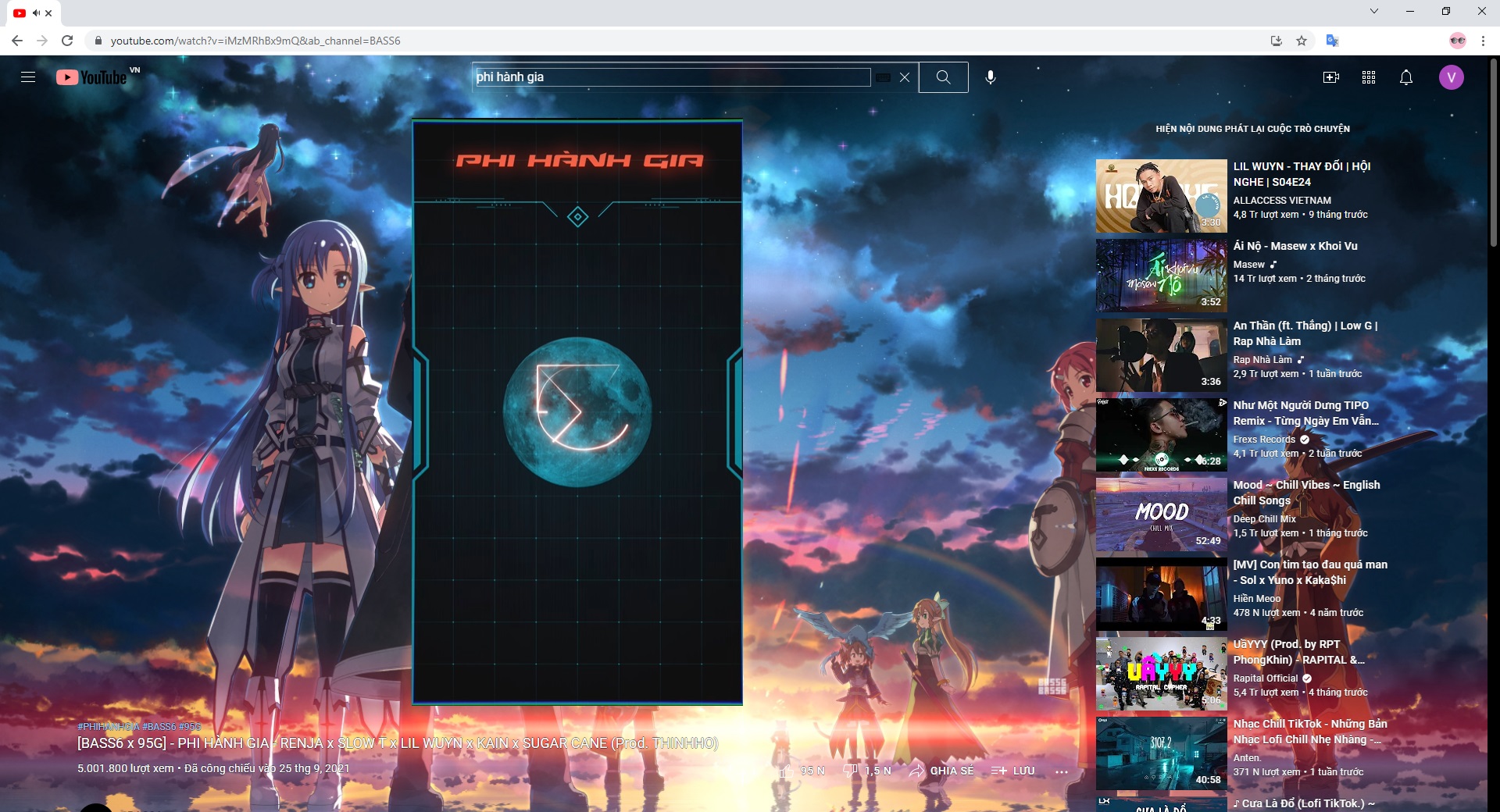Dislike the video with thumbs down
Image resolution: width=1500 pixels, height=812 pixels.
click(x=851, y=771)
